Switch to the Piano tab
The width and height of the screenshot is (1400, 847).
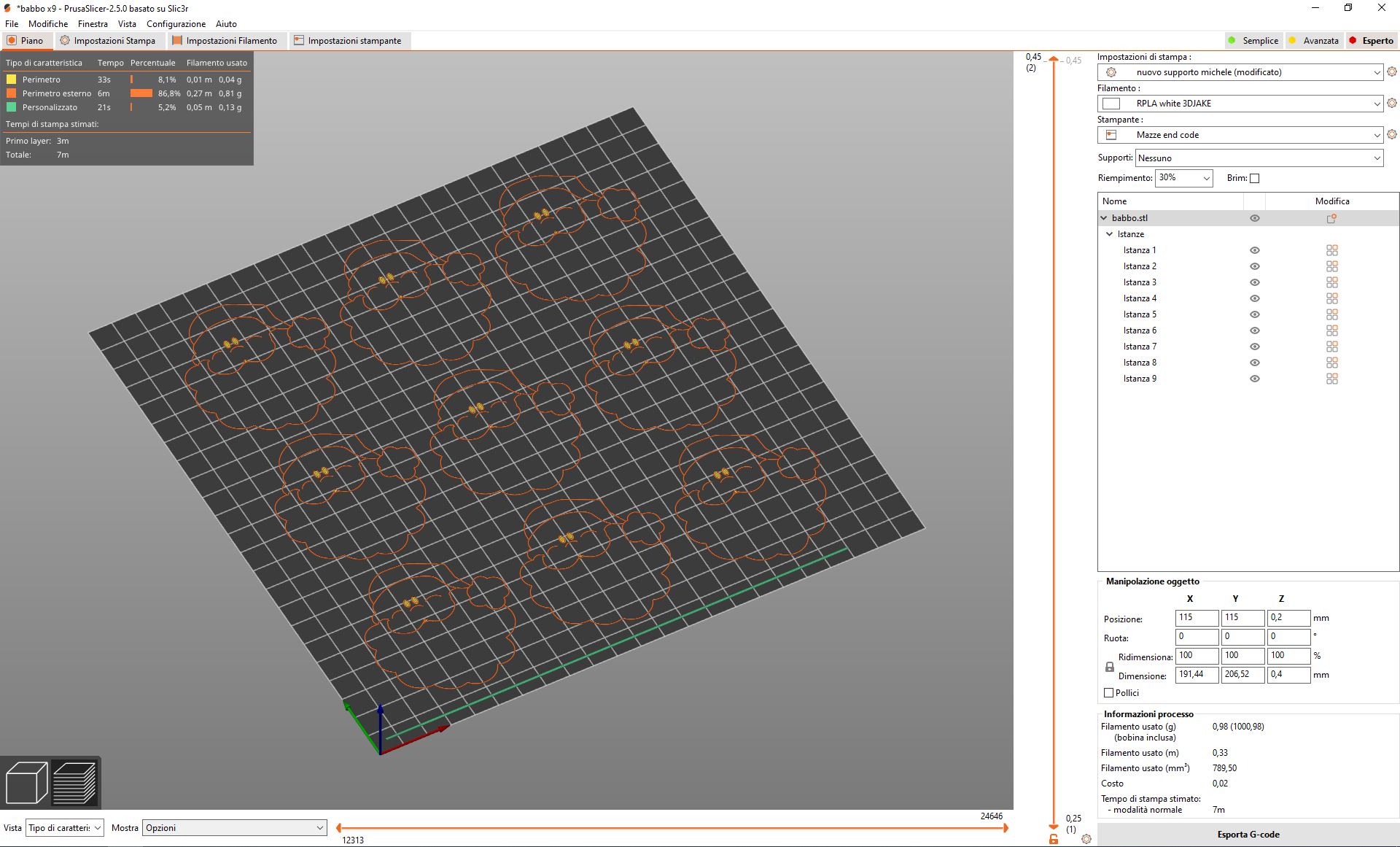[x=26, y=41]
